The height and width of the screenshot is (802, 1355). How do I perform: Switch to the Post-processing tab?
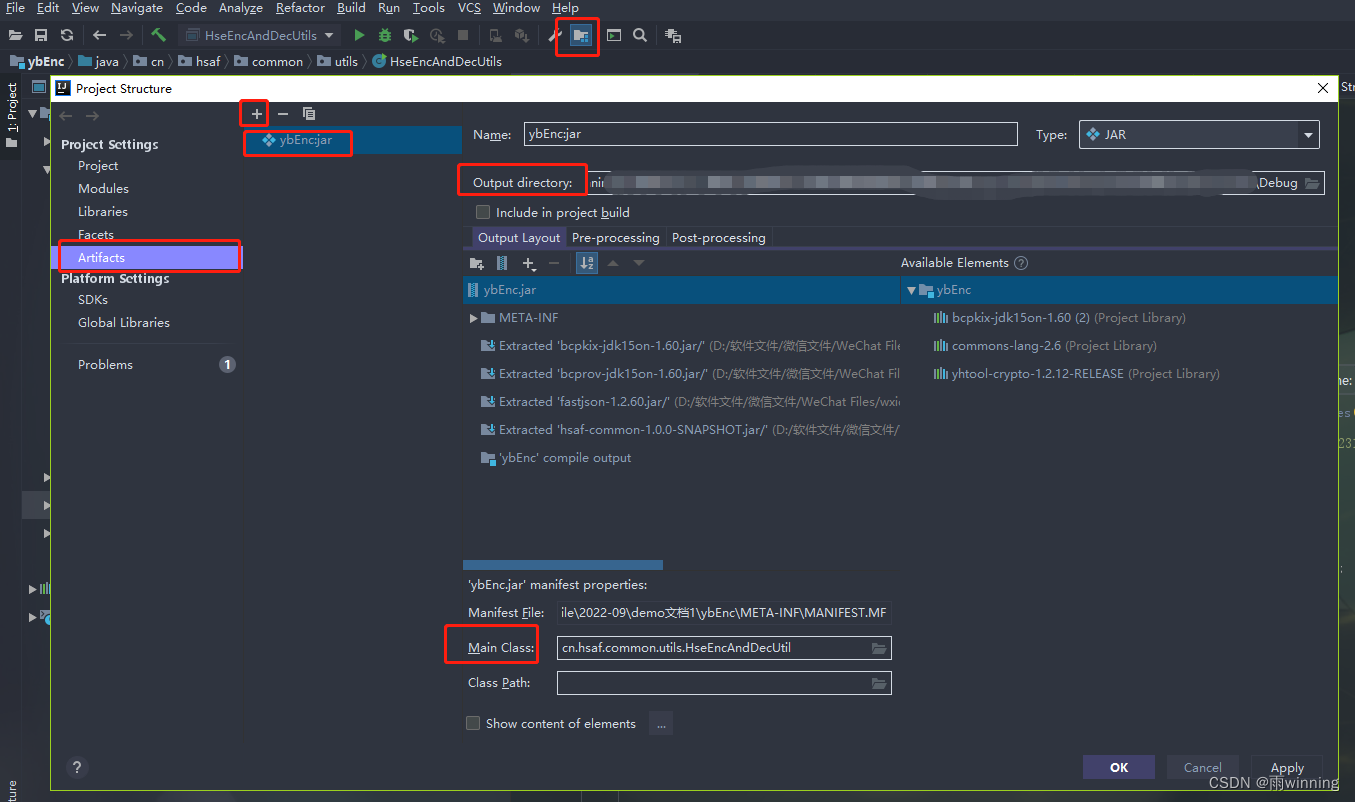tap(718, 238)
